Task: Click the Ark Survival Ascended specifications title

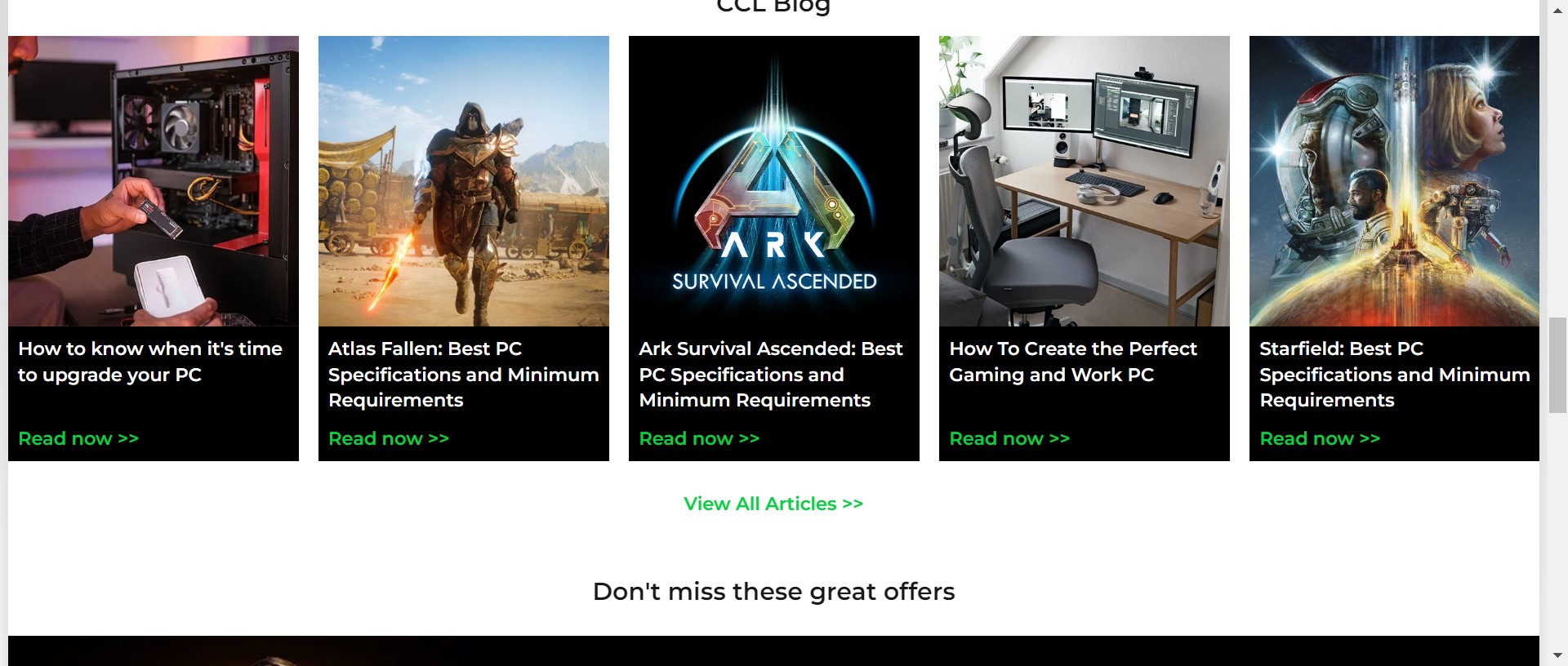Action: click(x=771, y=374)
